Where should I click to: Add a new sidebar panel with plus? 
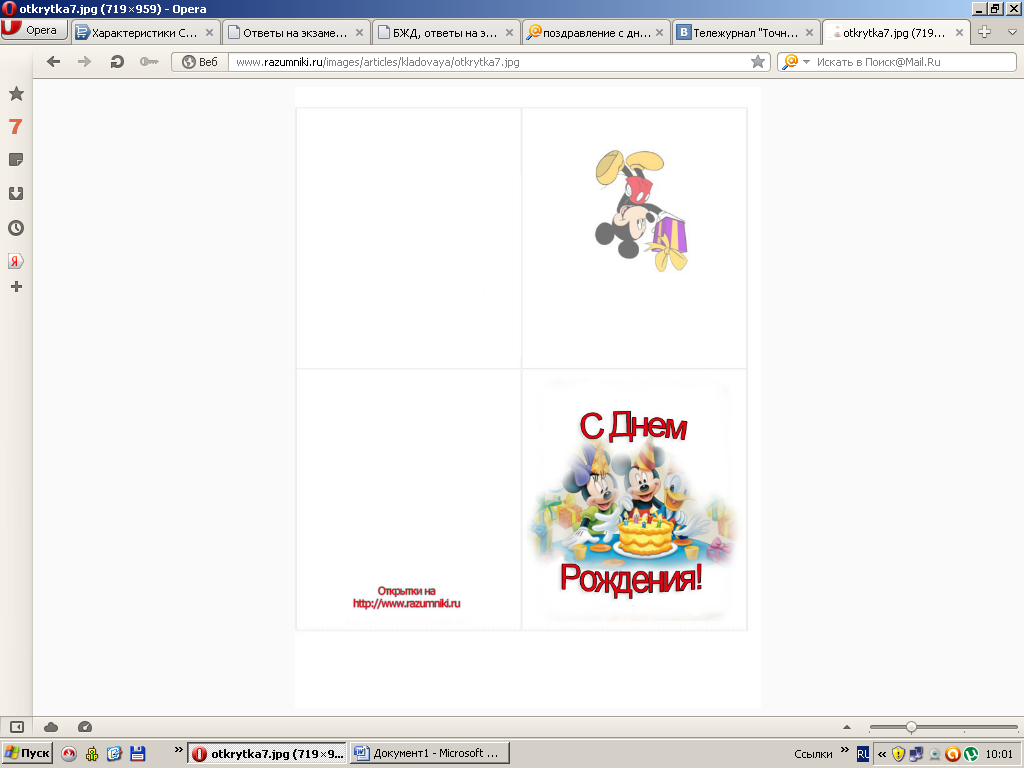pyautogui.click(x=16, y=287)
